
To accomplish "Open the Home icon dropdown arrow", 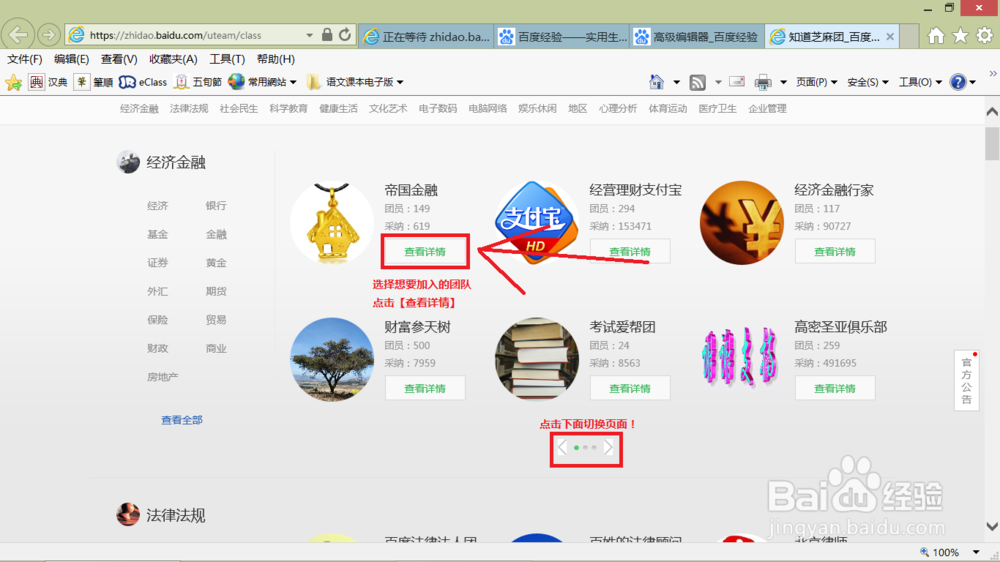I will tap(676, 82).
